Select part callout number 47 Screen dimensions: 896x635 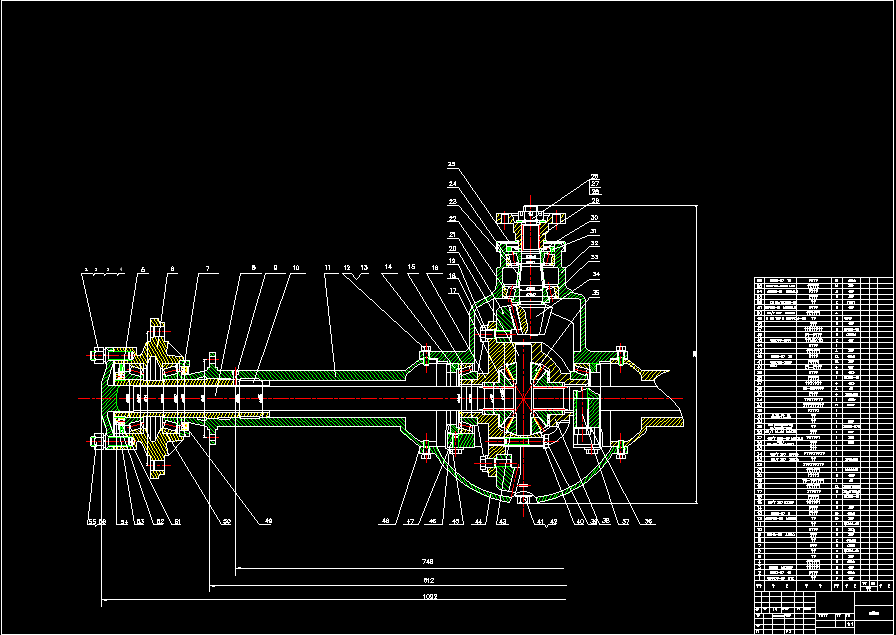click(410, 521)
